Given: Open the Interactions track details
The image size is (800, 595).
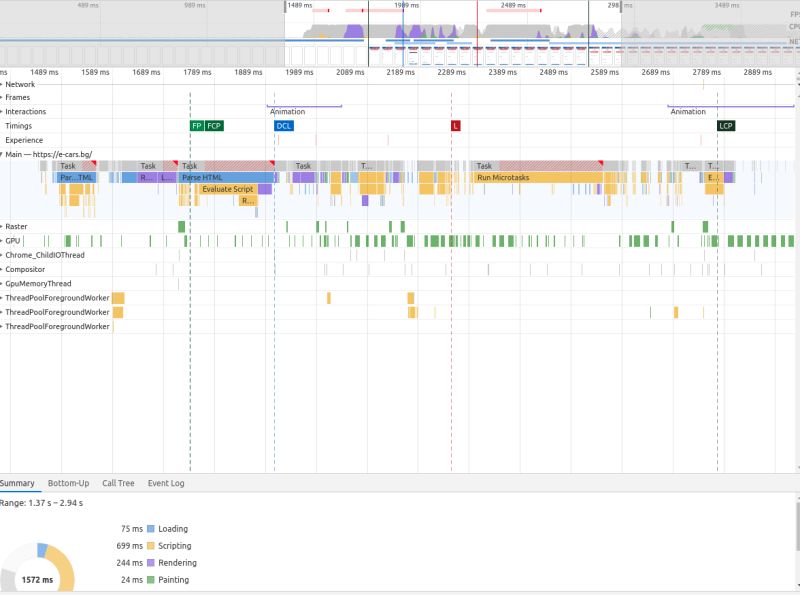Looking at the screenshot, I should 5,111.
